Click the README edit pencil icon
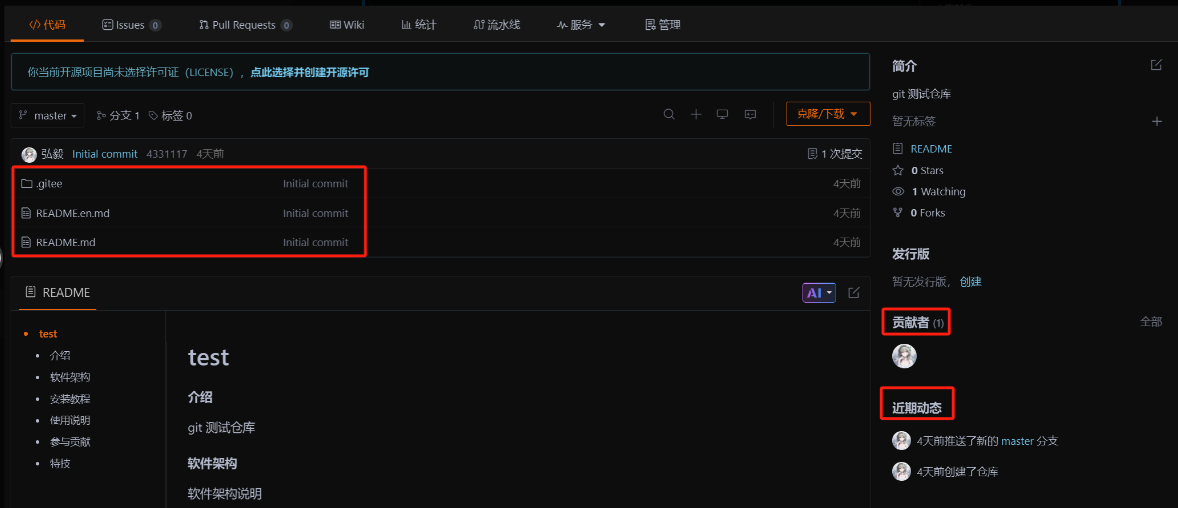The image size is (1178, 508). pos(853,292)
